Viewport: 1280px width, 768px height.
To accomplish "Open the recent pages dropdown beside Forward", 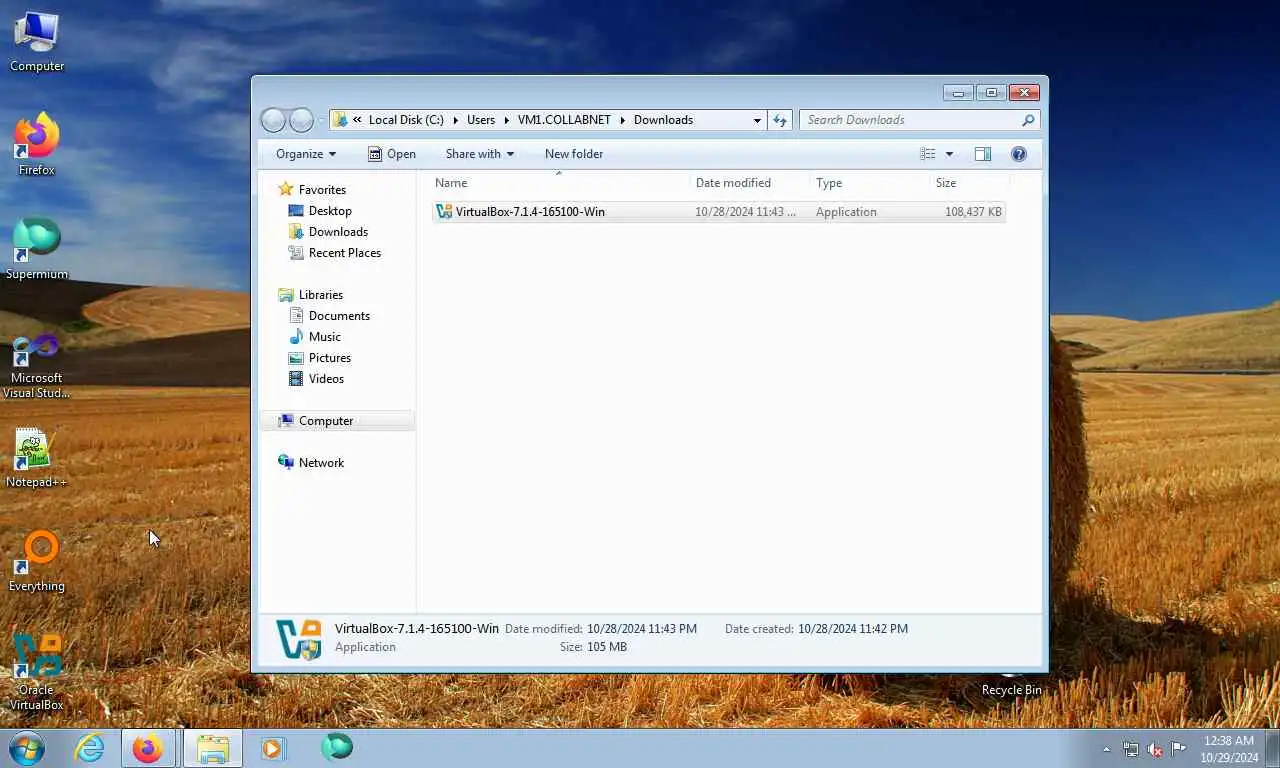I will 321,121.
